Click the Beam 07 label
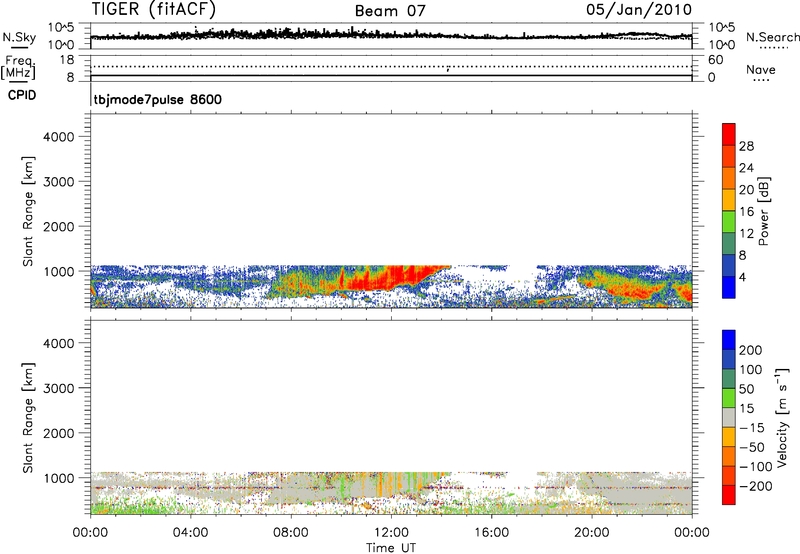Screen dimensions: 800x554 (x=390, y=11)
